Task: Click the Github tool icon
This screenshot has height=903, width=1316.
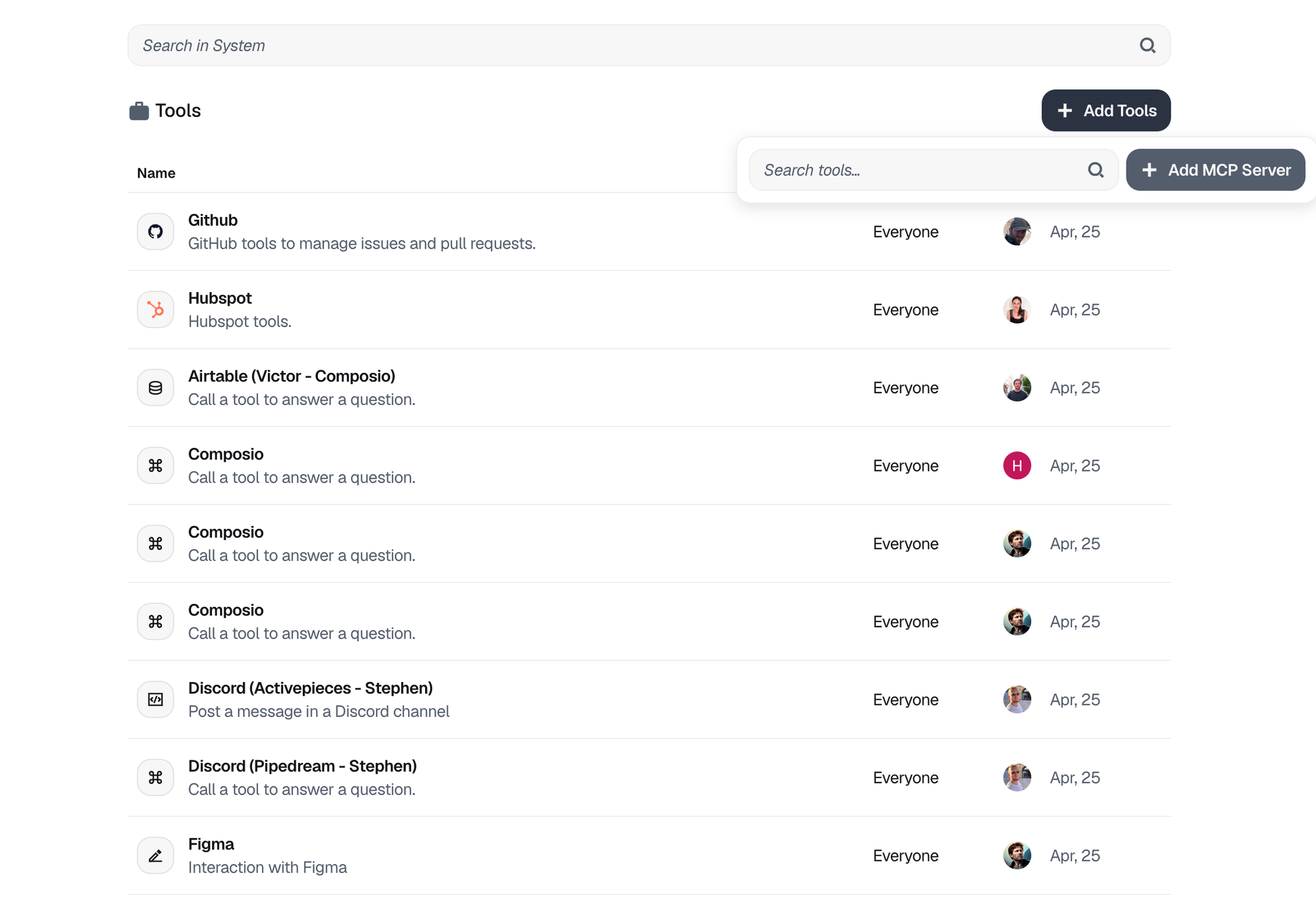Action: [x=155, y=232]
